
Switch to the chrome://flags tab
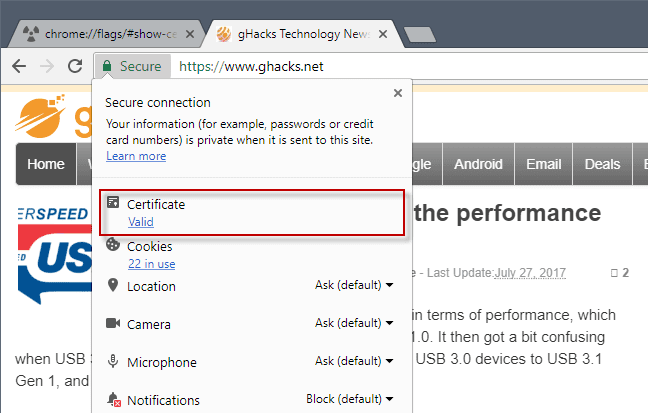click(105, 34)
